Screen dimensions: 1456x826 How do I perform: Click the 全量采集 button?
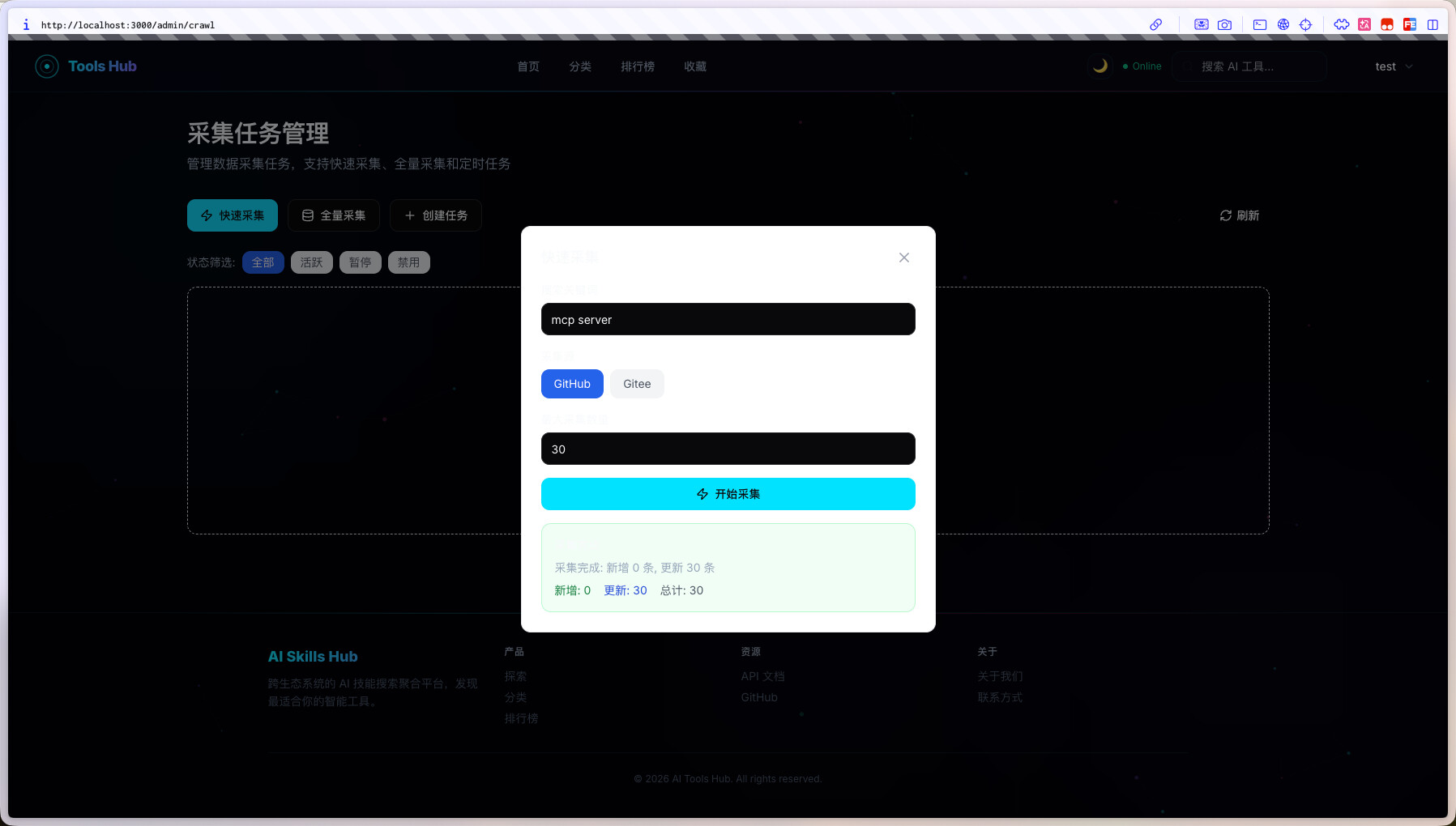coord(334,215)
